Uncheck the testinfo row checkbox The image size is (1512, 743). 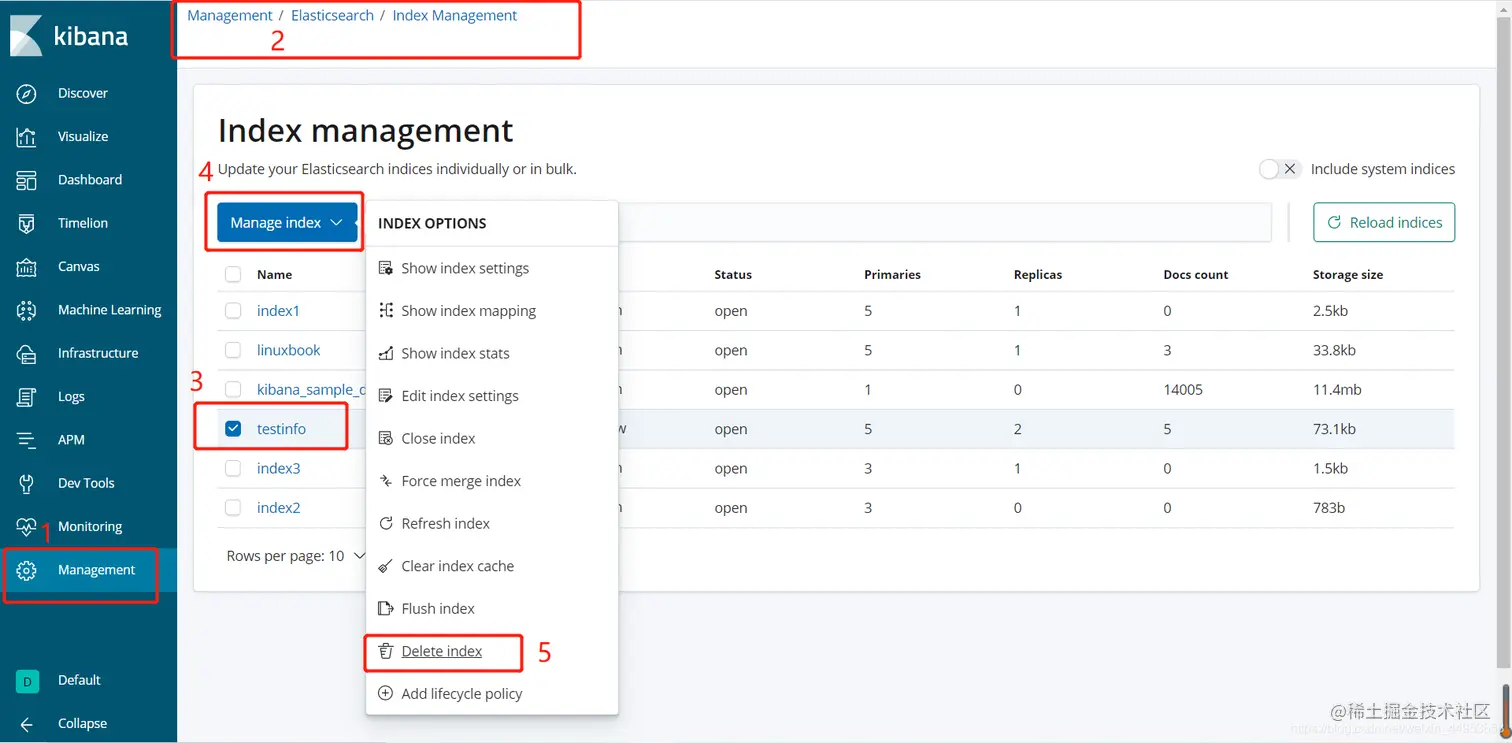(x=233, y=428)
